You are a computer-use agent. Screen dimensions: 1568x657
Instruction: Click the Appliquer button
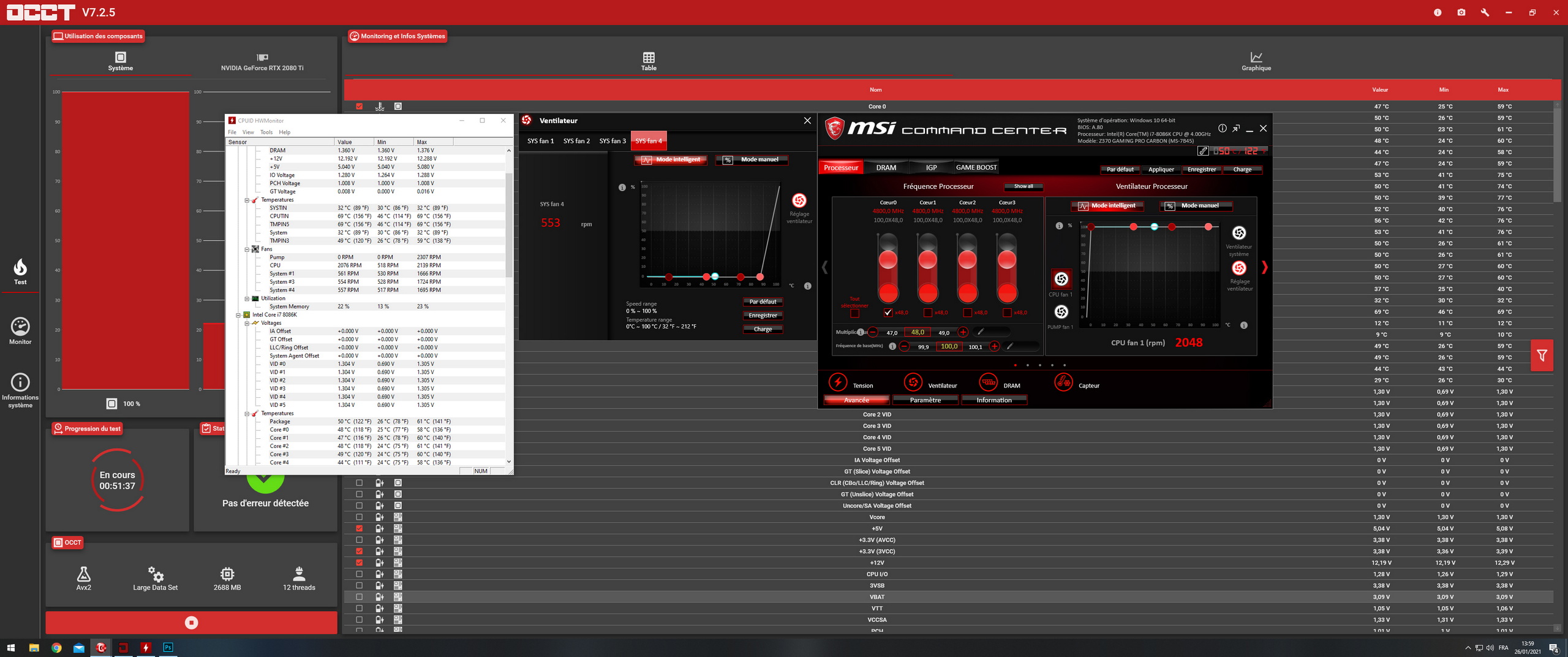1161,170
